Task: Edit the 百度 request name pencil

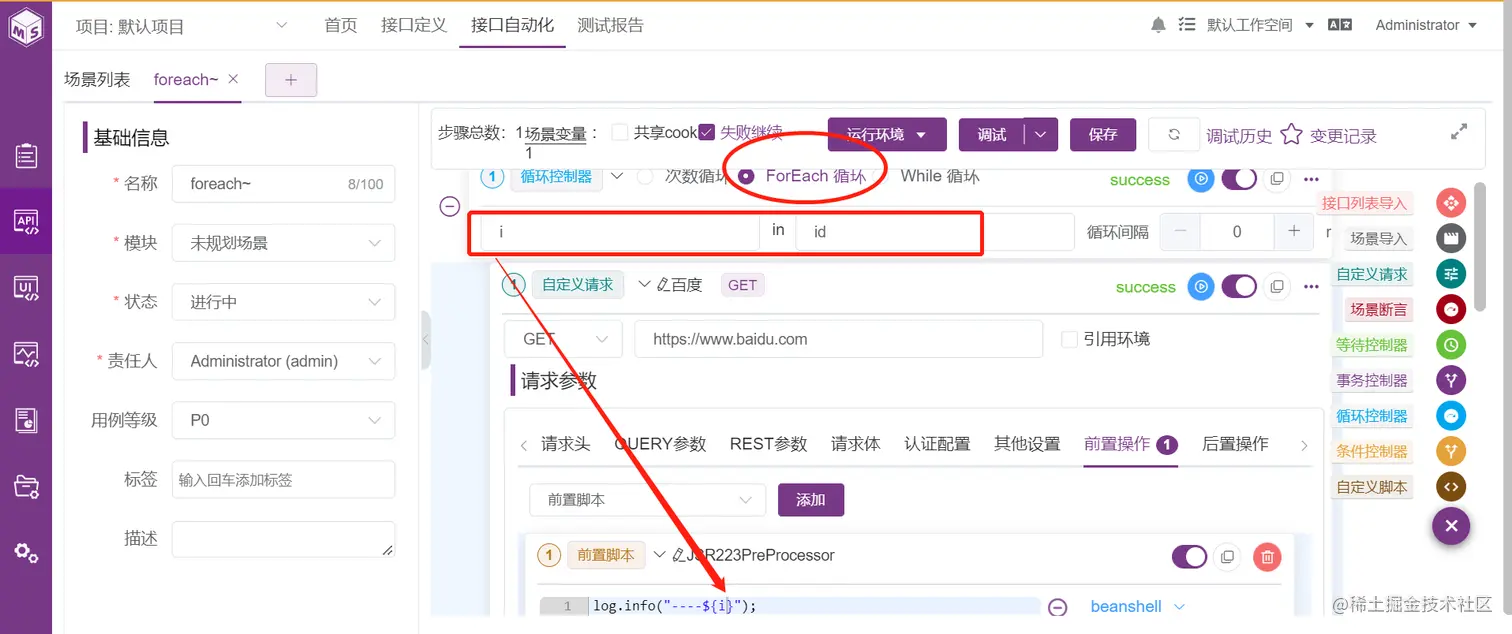Action: click(662, 285)
